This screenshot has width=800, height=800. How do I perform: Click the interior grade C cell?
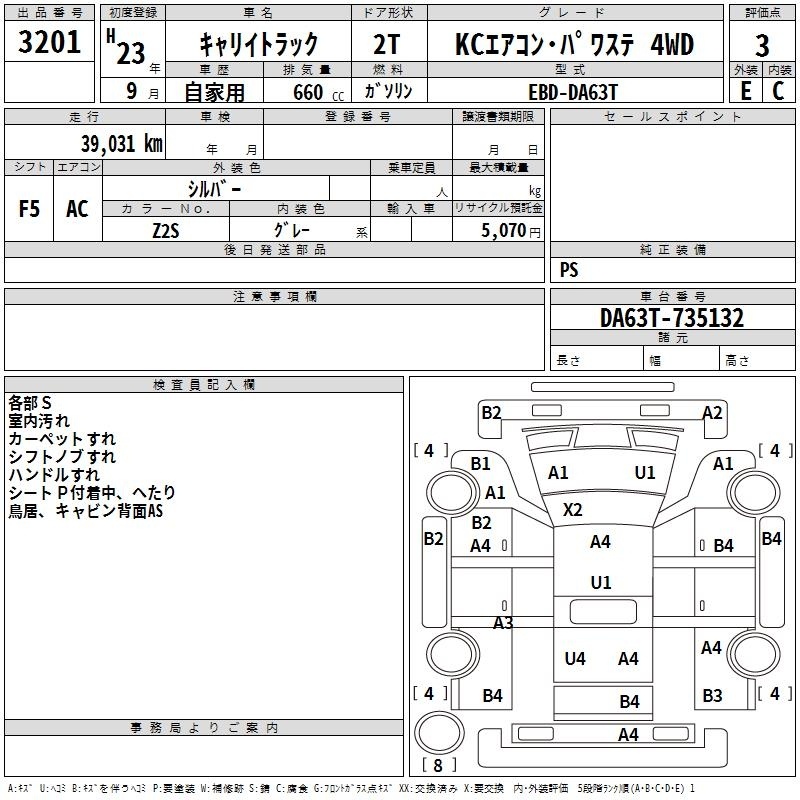click(x=778, y=90)
